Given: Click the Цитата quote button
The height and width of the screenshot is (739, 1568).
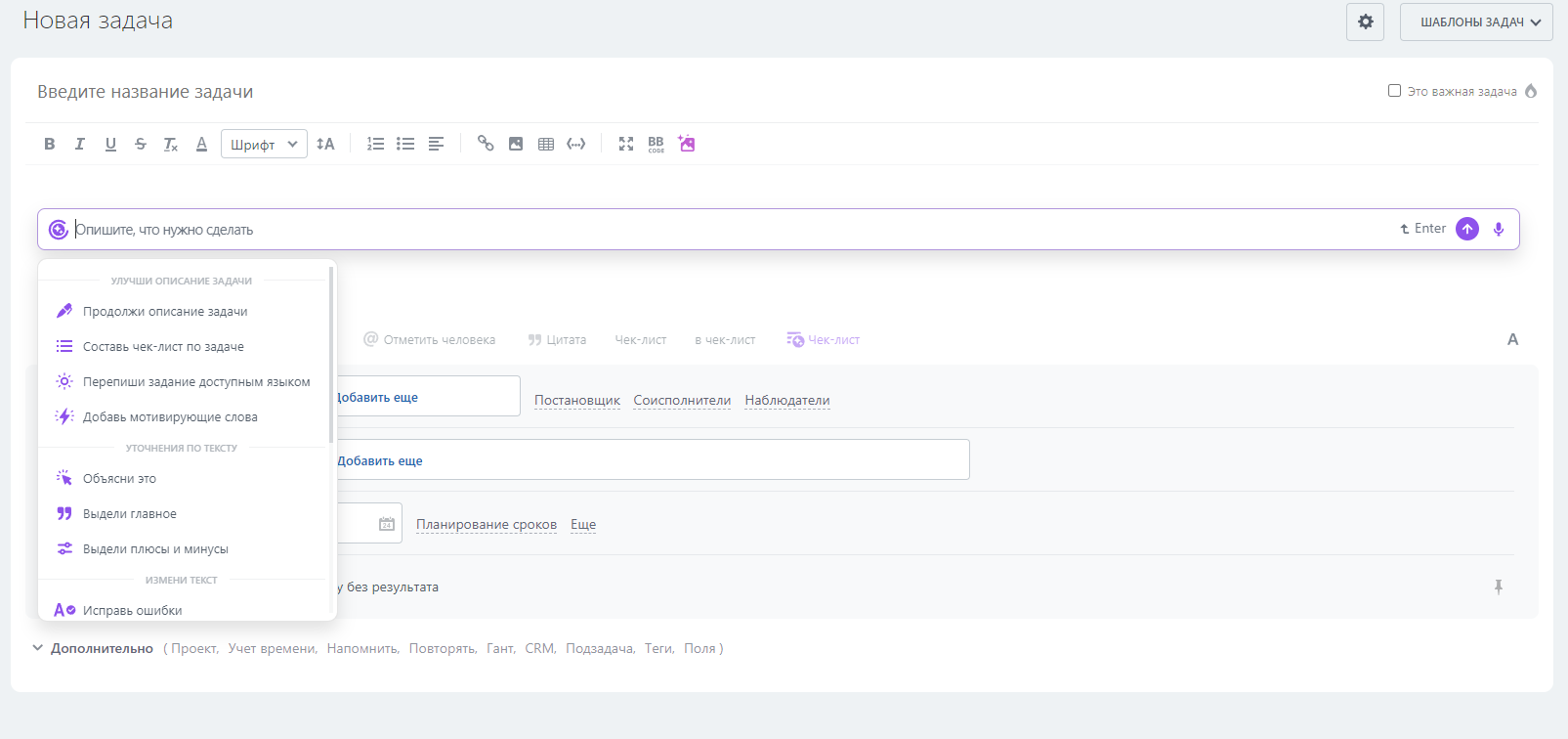Looking at the screenshot, I should (557, 340).
